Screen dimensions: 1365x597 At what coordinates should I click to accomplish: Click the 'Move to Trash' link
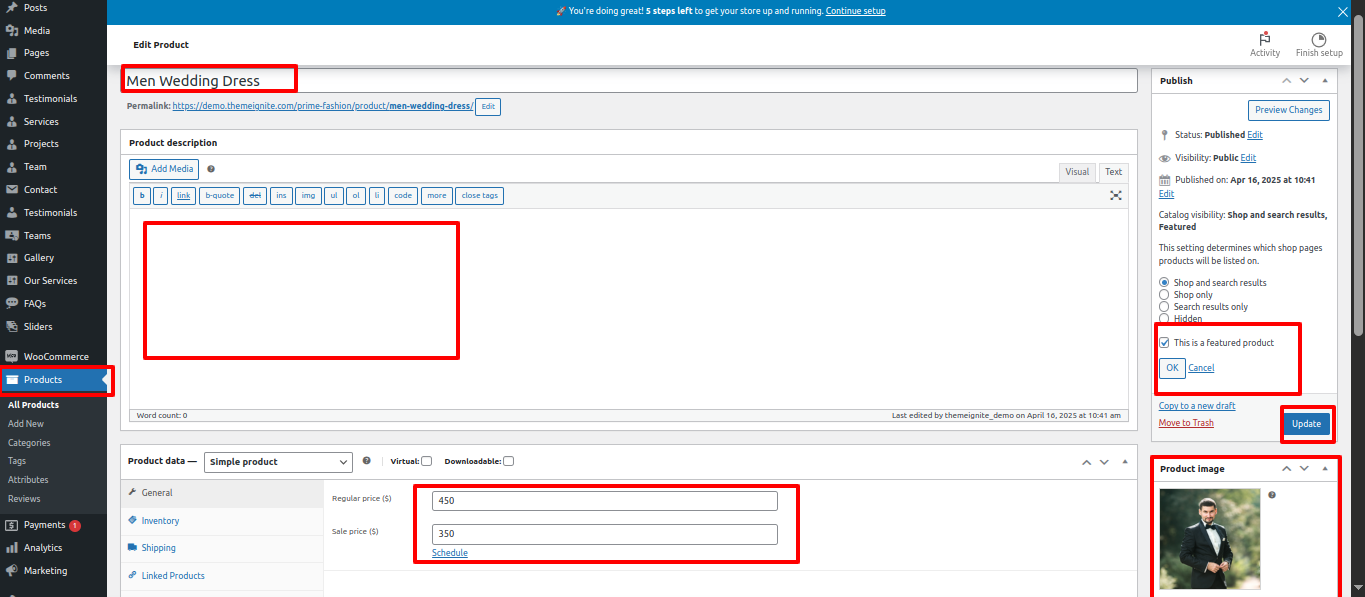tap(1186, 423)
